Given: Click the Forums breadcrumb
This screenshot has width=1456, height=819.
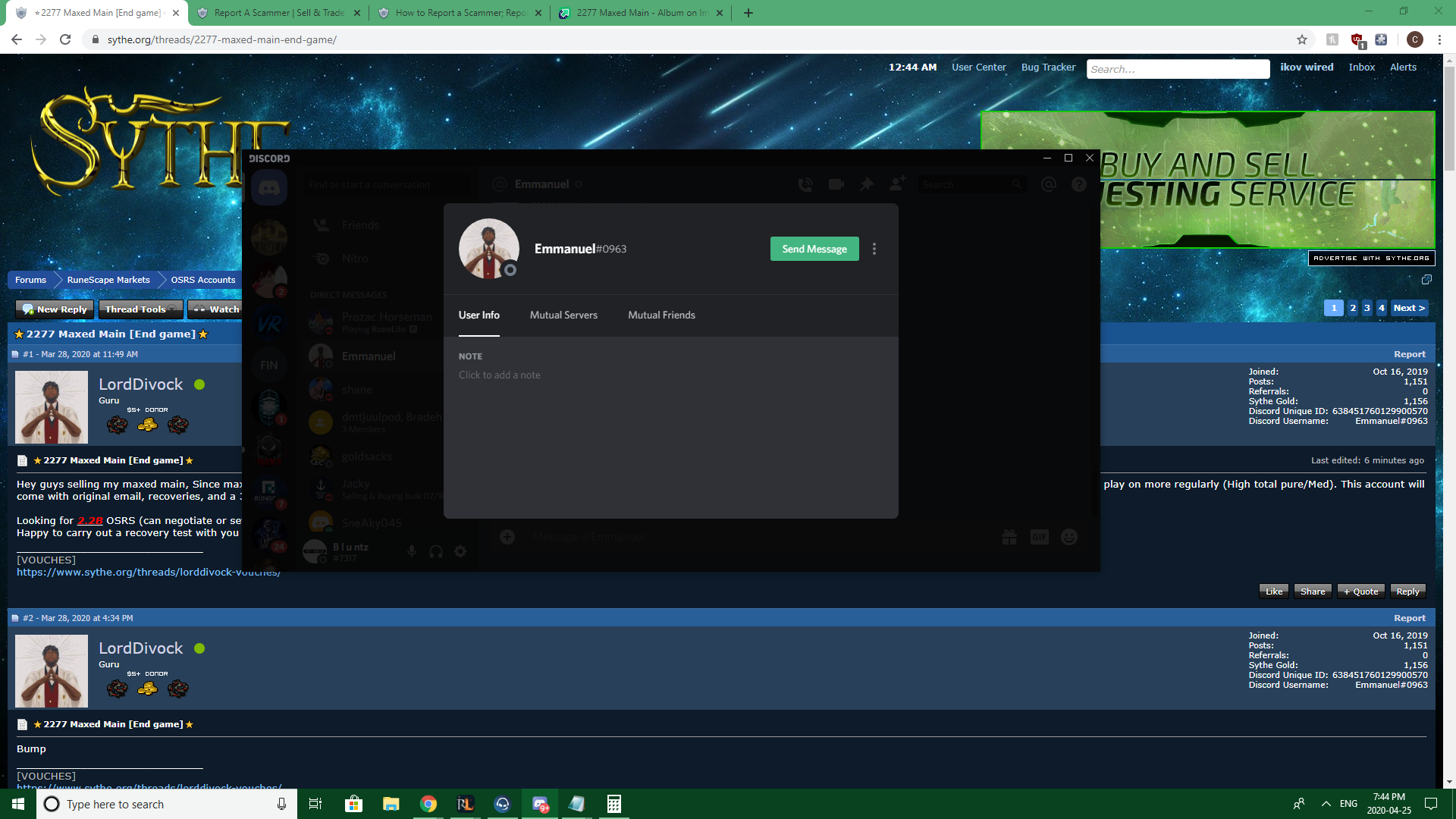Looking at the screenshot, I should coord(30,280).
